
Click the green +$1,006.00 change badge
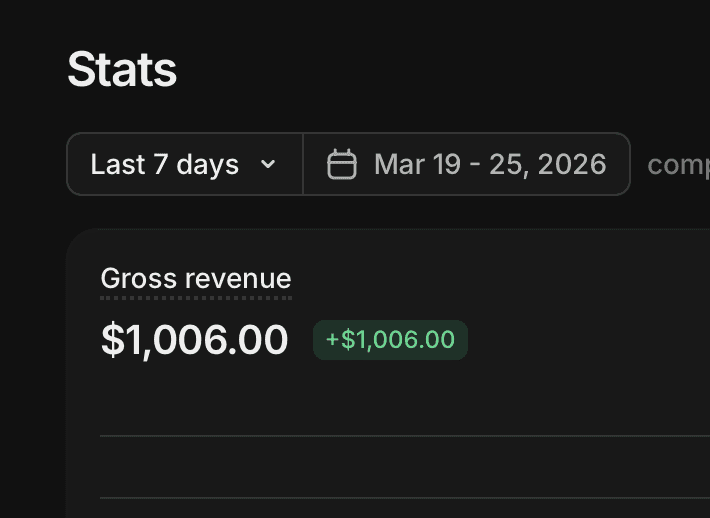(x=390, y=340)
